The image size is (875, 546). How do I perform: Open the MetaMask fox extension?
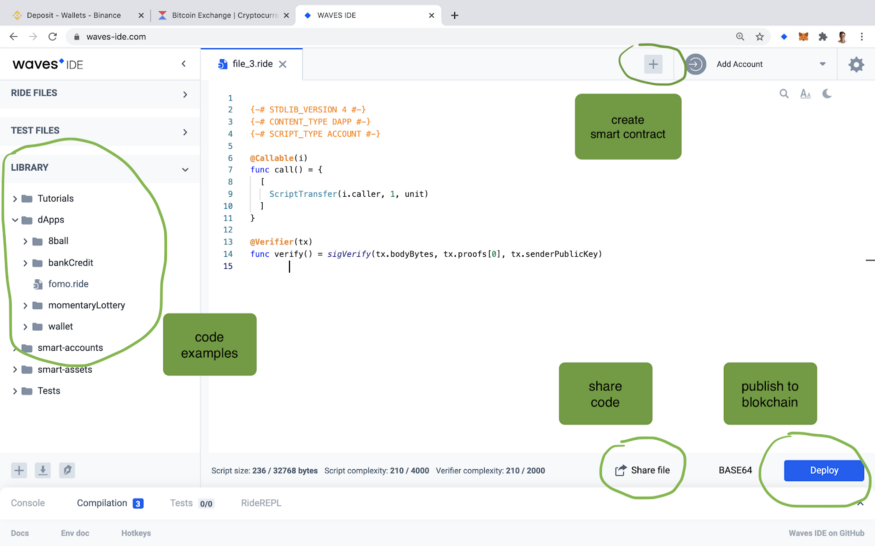(x=803, y=37)
